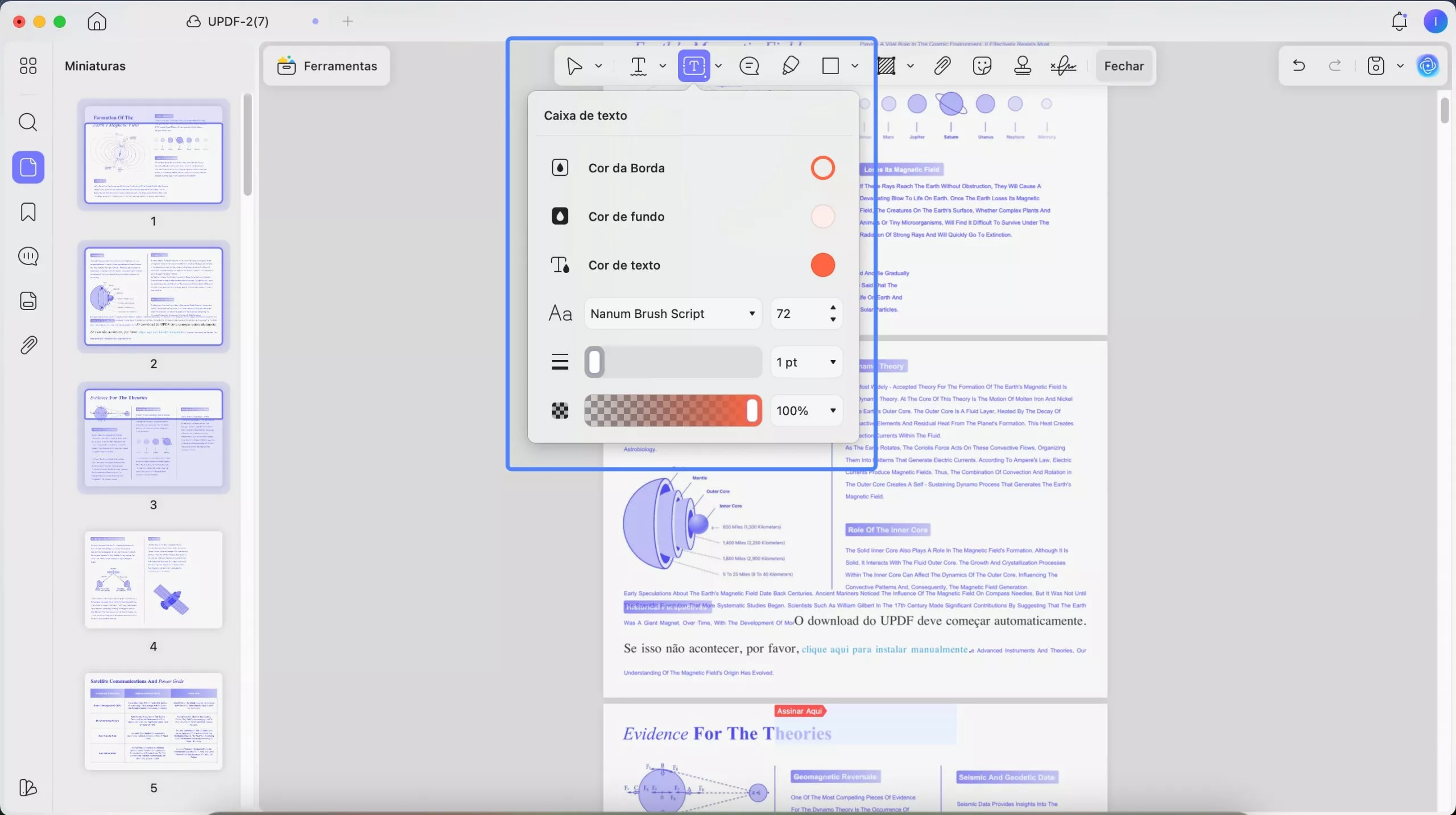Open the sticker tool icon

pyautogui.click(x=982, y=66)
